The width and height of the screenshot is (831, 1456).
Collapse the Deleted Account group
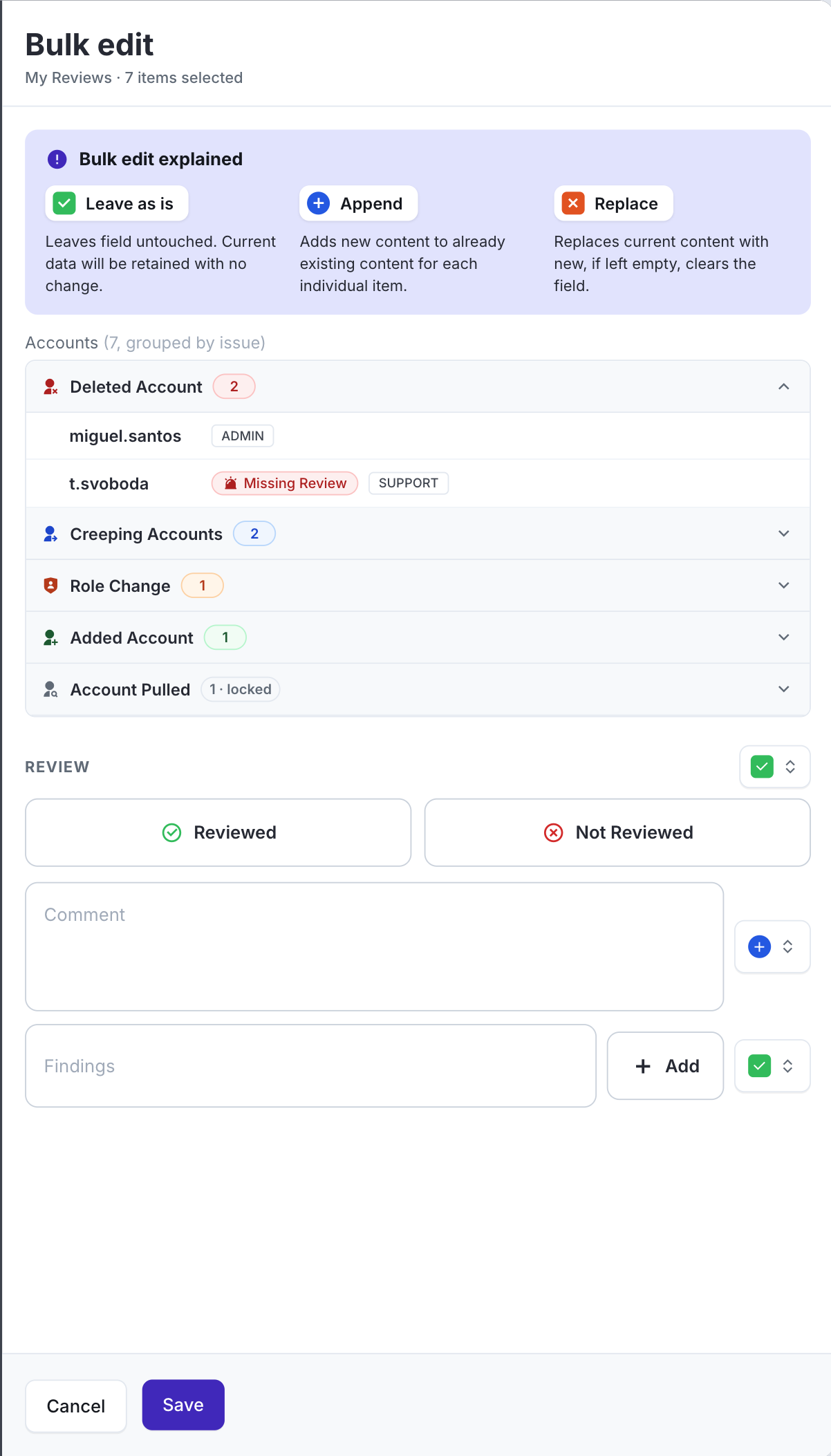[x=784, y=387]
